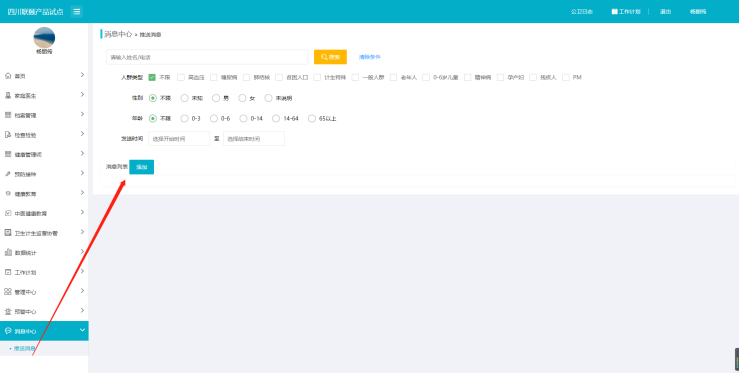Select gender radio 男
This screenshot has height=374, width=740.
216,98
